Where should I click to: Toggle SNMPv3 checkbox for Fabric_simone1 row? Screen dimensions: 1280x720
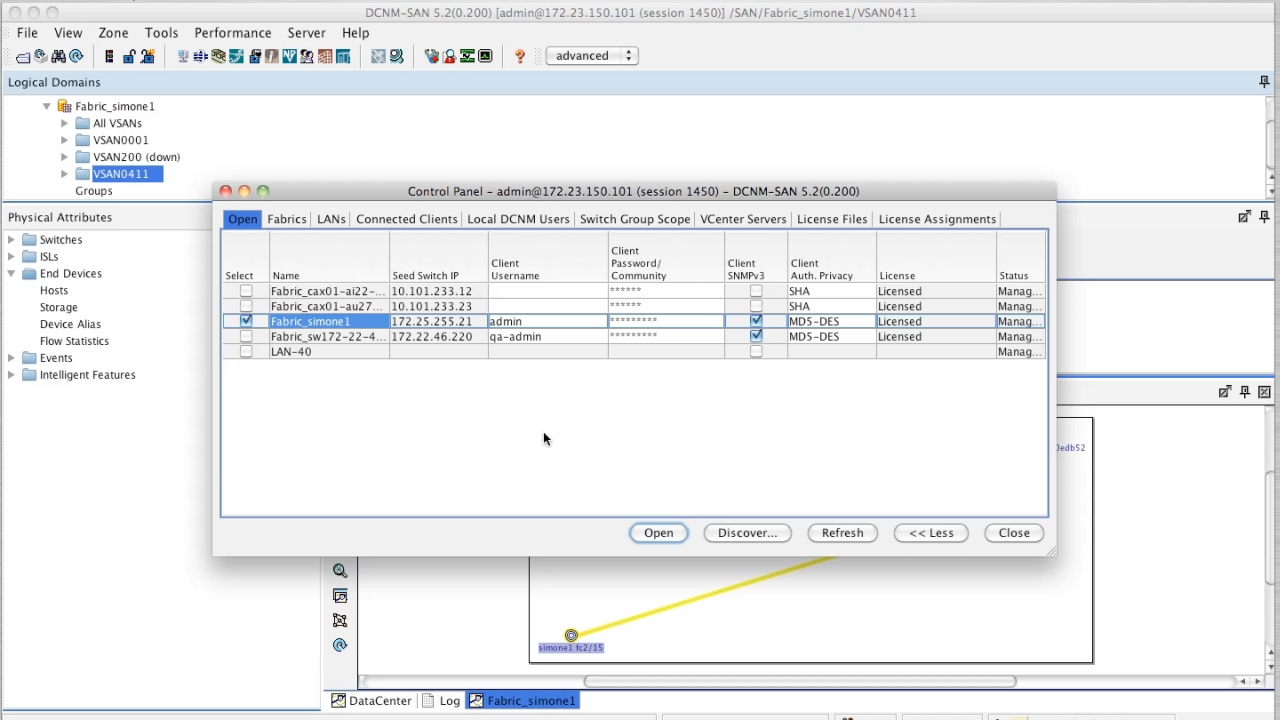pos(756,321)
